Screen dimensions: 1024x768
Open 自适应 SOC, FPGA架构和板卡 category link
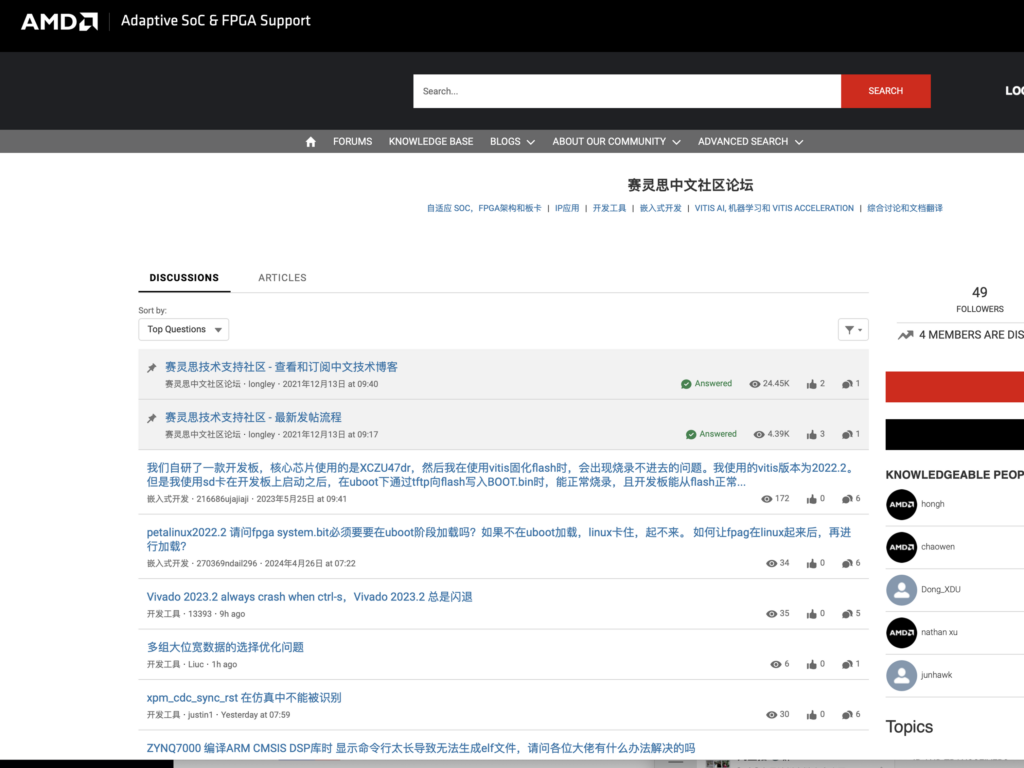tap(484, 208)
